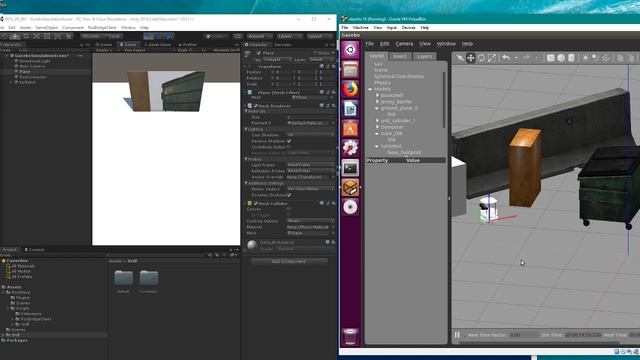Insert a sphere shape in Gazebo
This screenshot has height=360, width=640.
[x=561, y=58]
